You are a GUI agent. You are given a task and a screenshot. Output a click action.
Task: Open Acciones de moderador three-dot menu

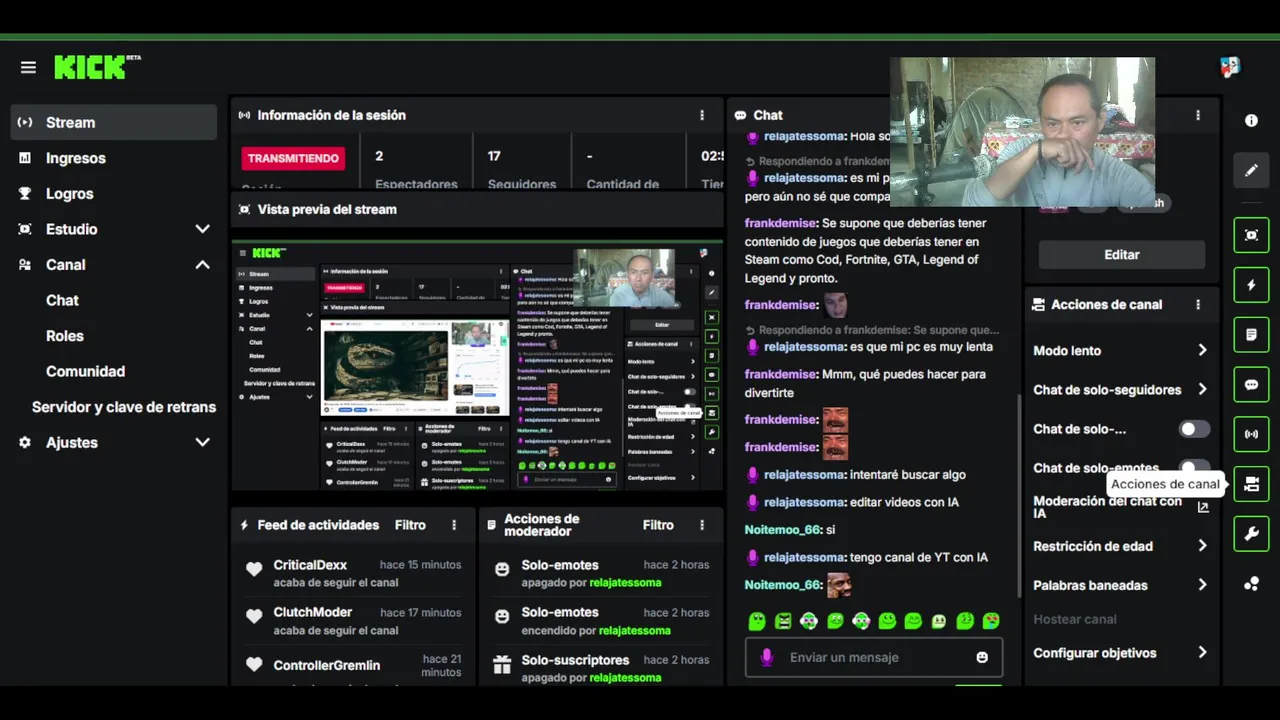click(702, 525)
